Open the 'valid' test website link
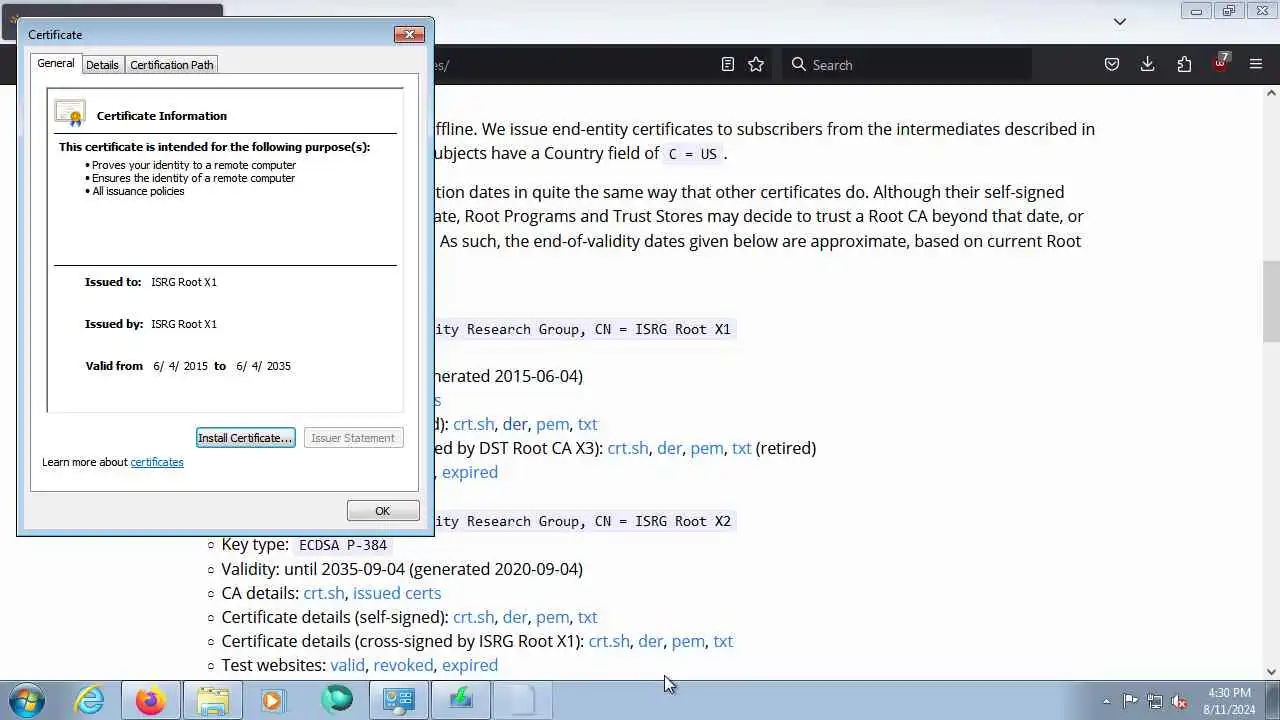This screenshot has width=1280, height=720. click(x=348, y=665)
